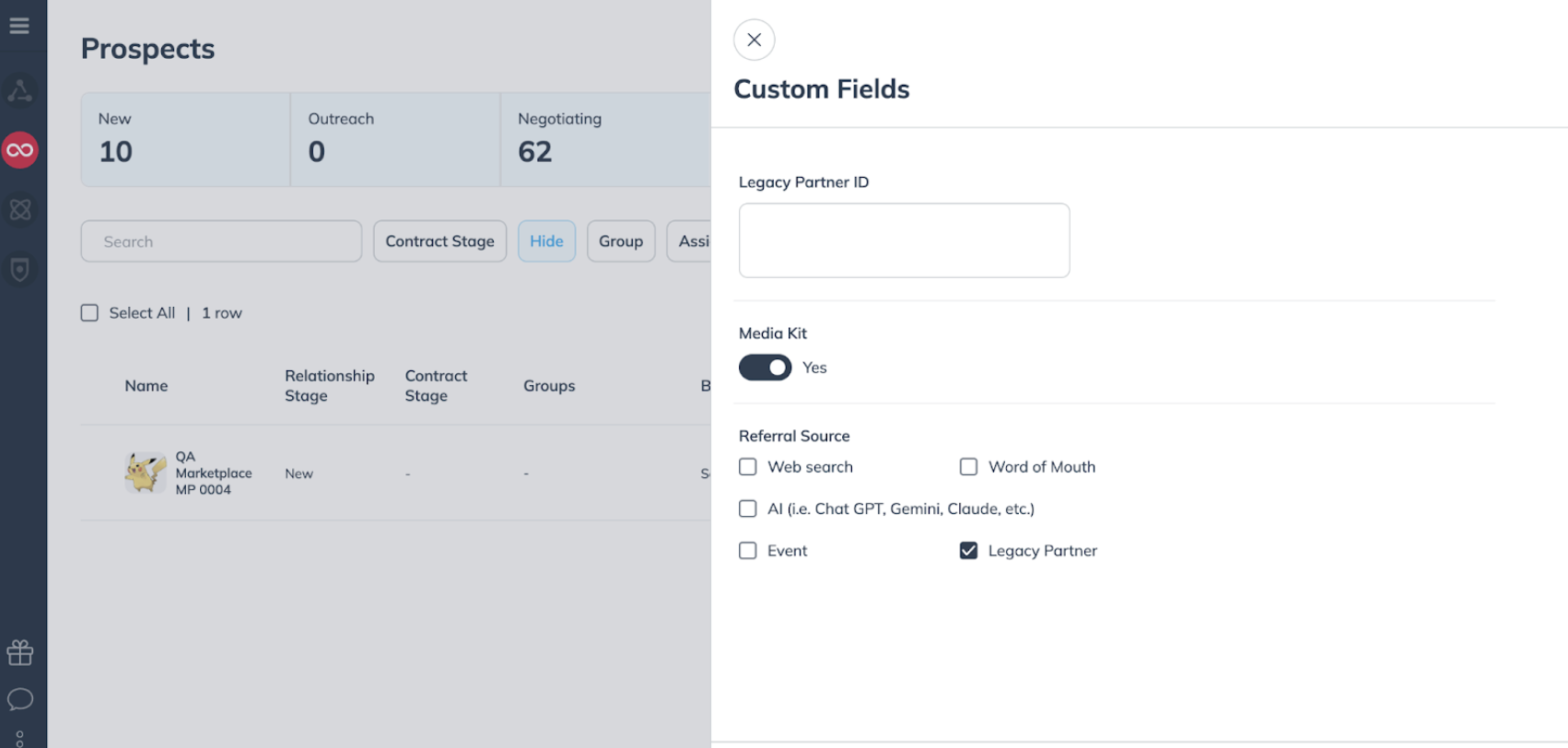Click the Hide columns button
Screen dimensions: 1568x748
click(x=546, y=241)
